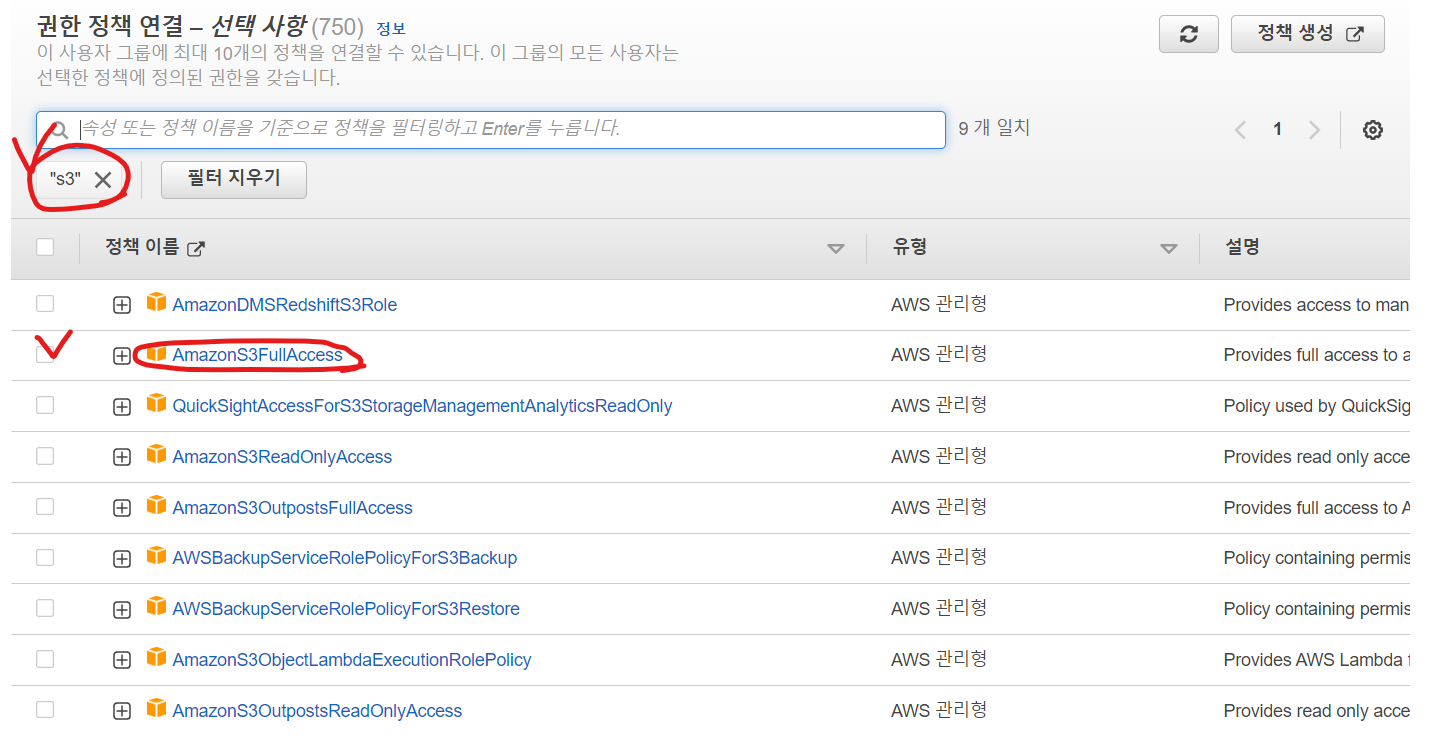Image resolution: width=1446 pixels, height=735 pixels.
Task: Click AWS 관리형 type cell for AmazonS3FullAccess
Action: pyautogui.click(x=939, y=354)
